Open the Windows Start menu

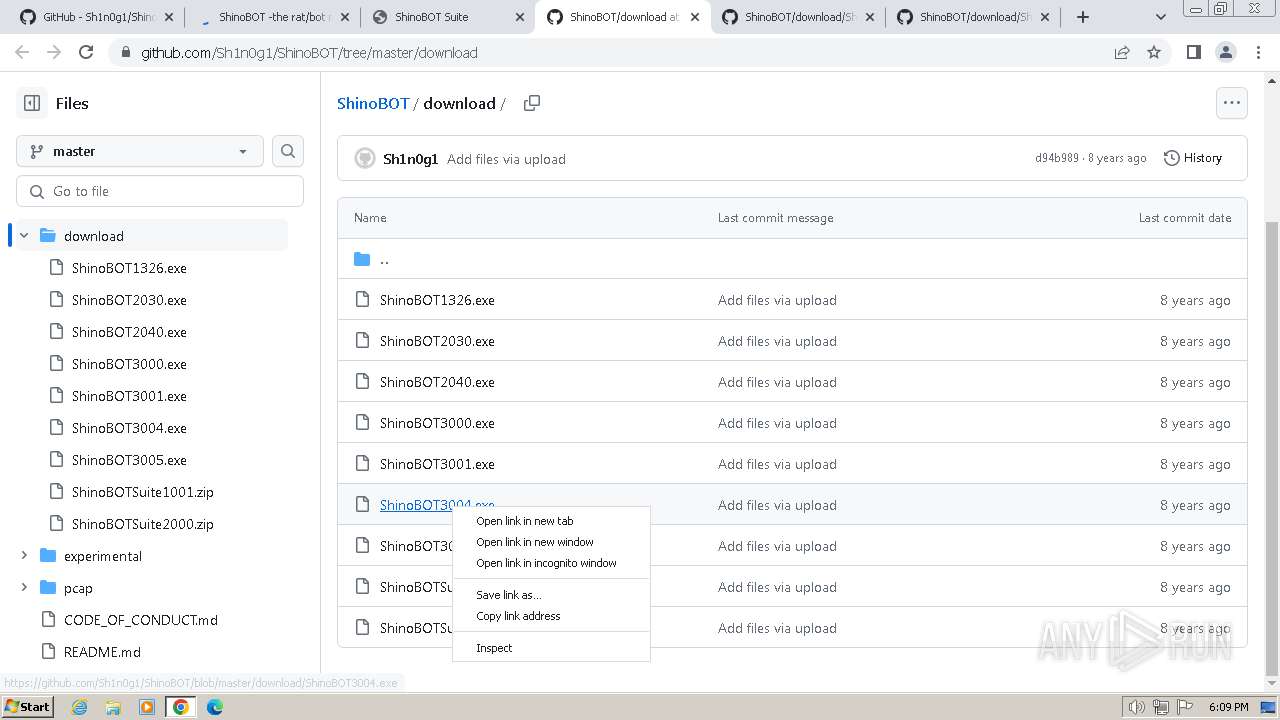pos(27,706)
